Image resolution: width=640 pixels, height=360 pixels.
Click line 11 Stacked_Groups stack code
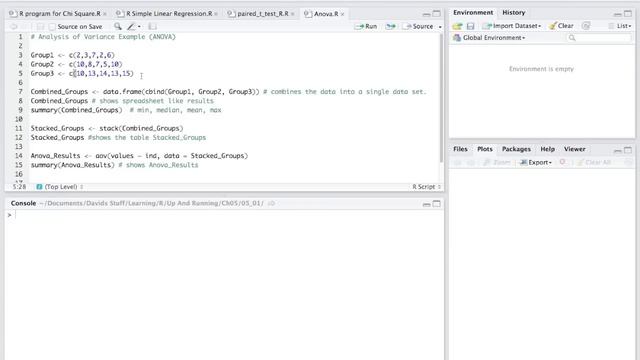tap(107, 129)
